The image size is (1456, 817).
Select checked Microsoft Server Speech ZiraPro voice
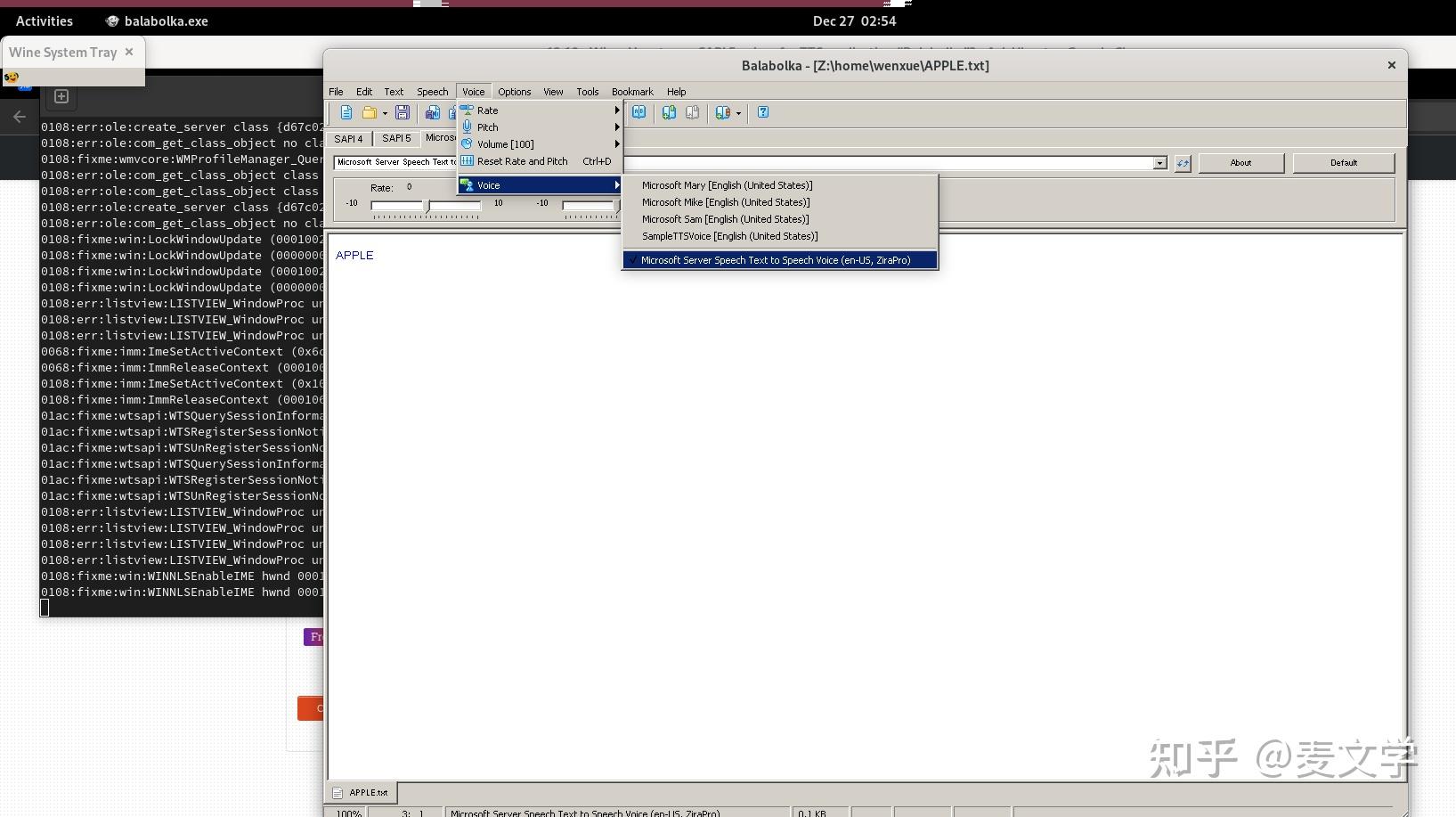(780, 260)
